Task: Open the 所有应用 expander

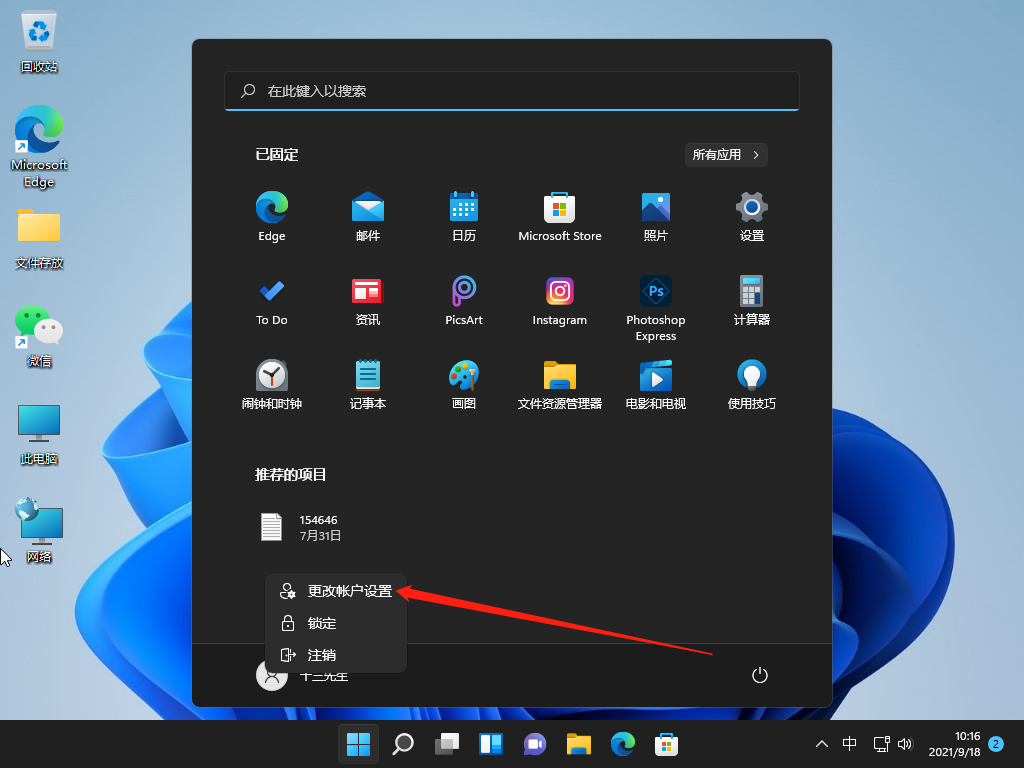Action: [x=726, y=155]
